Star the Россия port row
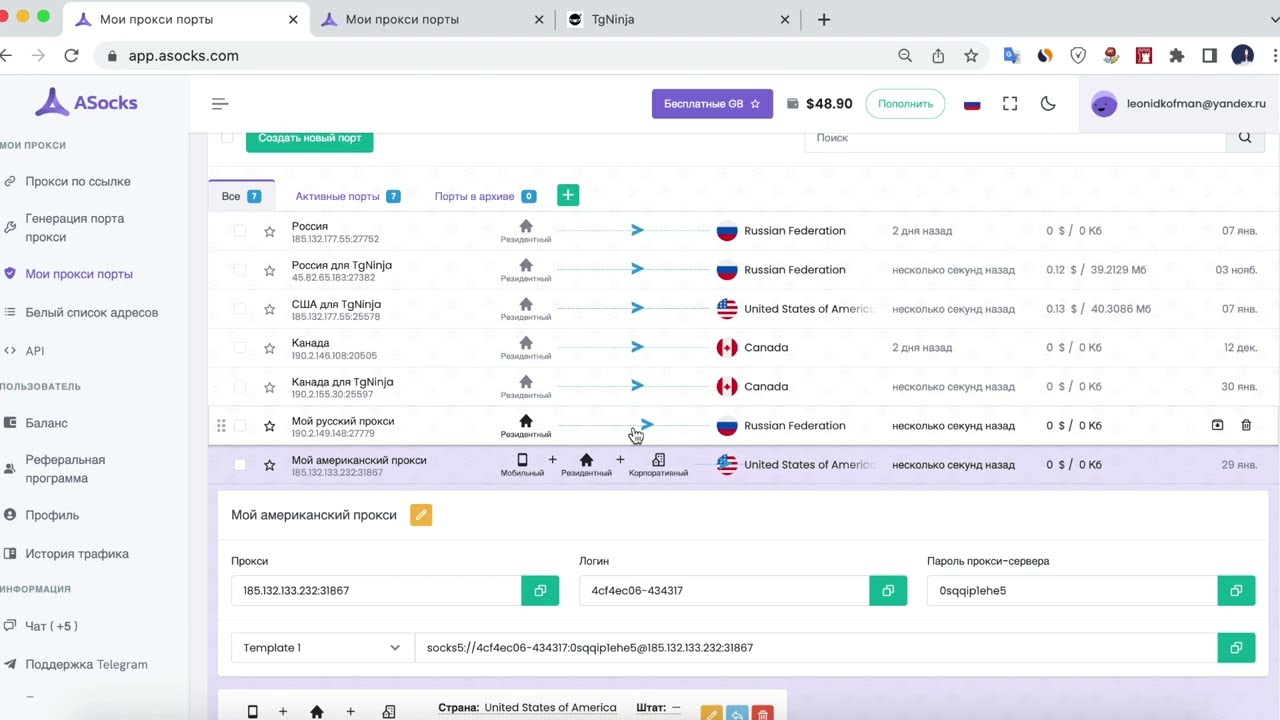 click(x=269, y=231)
